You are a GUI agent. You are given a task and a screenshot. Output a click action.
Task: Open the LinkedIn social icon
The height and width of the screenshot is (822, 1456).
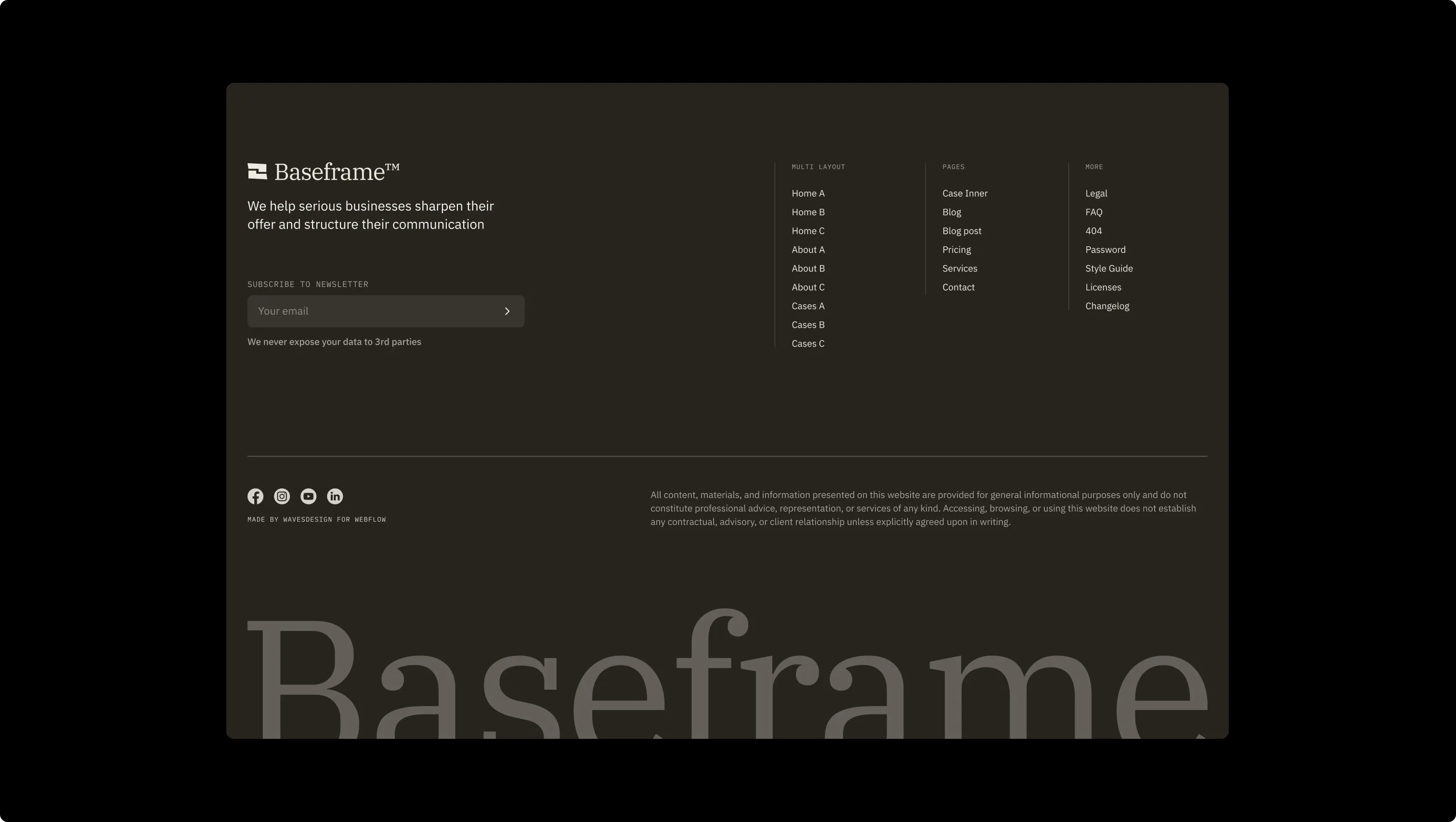[335, 496]
